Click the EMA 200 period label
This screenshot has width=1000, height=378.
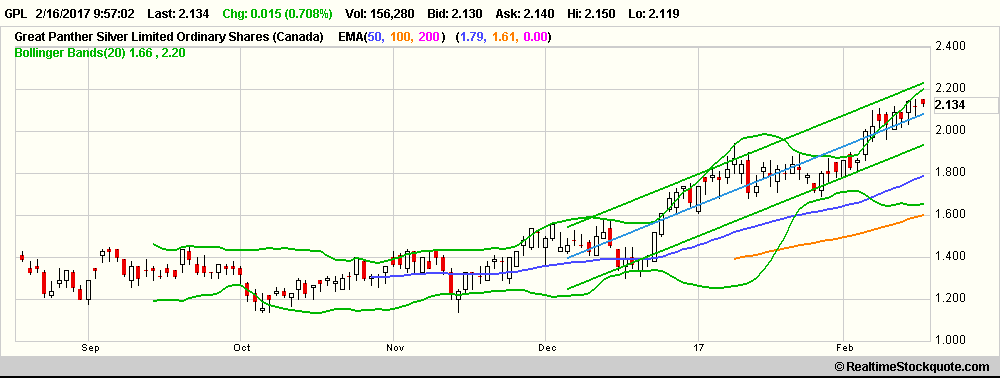[x=429, y=38]
